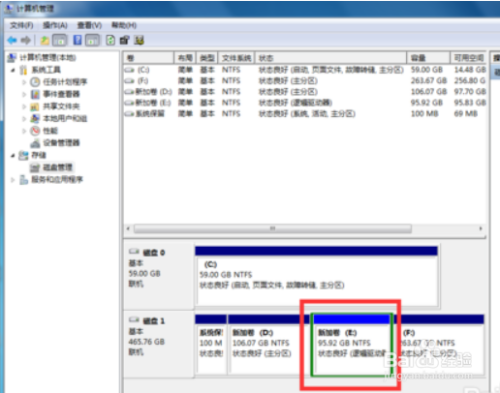Expand the 事件查看器 tree node

pyautogui.click(x=24, y=94)
